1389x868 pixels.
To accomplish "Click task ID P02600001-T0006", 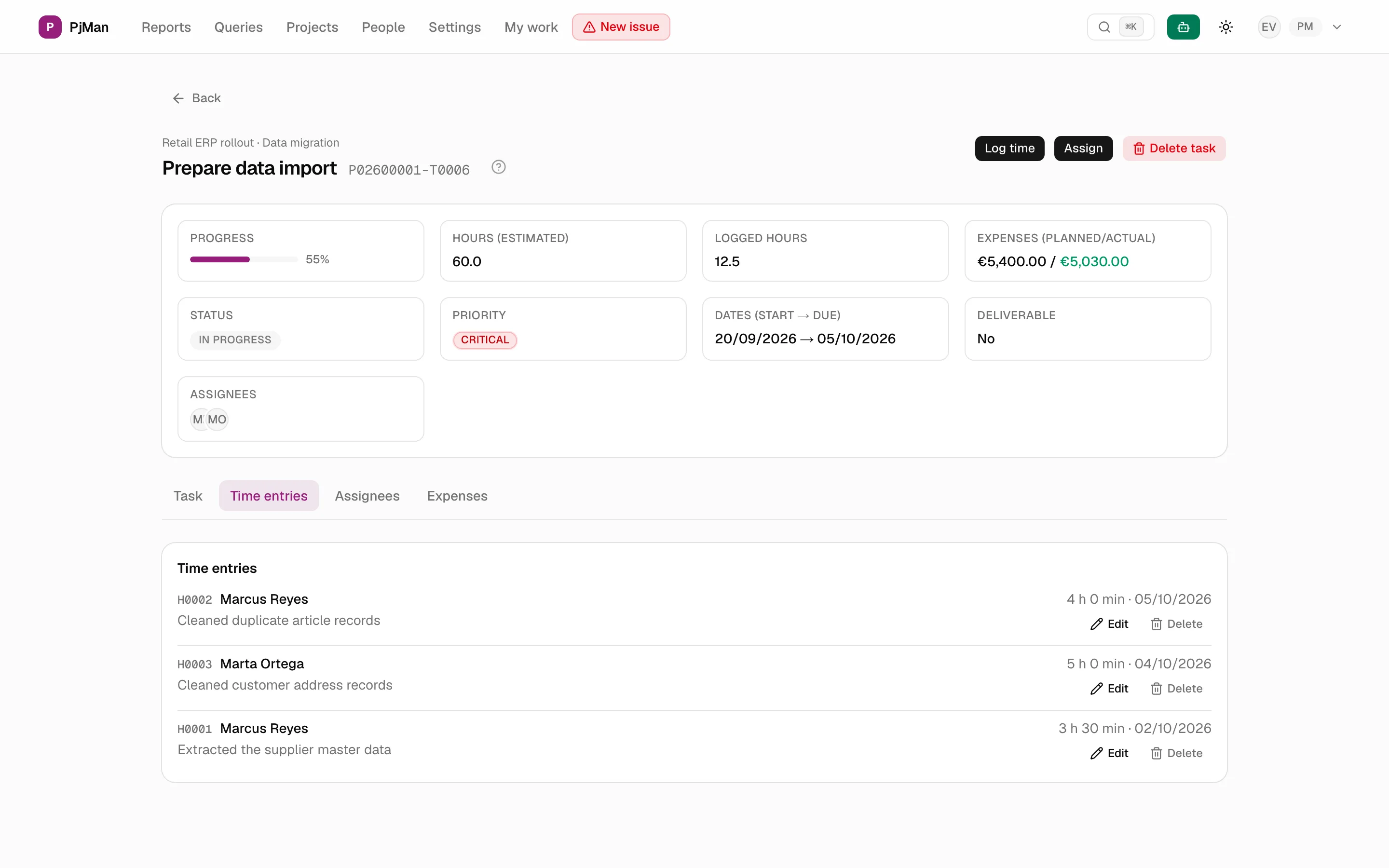I will pyautogui.click(x=409, y=170).
